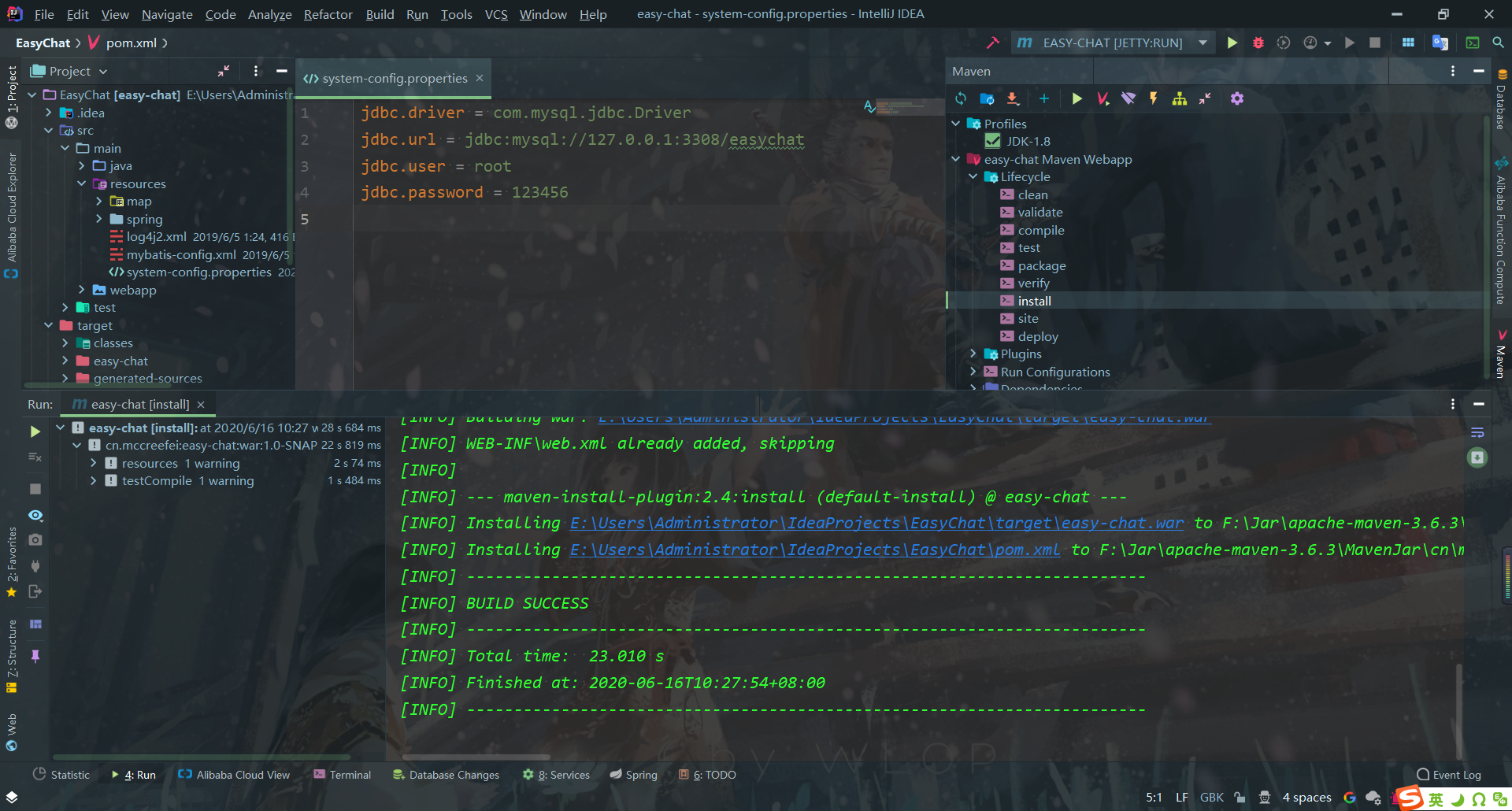Viewport: 1512px width, 811px height.
Task: Open the Services tool window
Action: coord(556,775)
